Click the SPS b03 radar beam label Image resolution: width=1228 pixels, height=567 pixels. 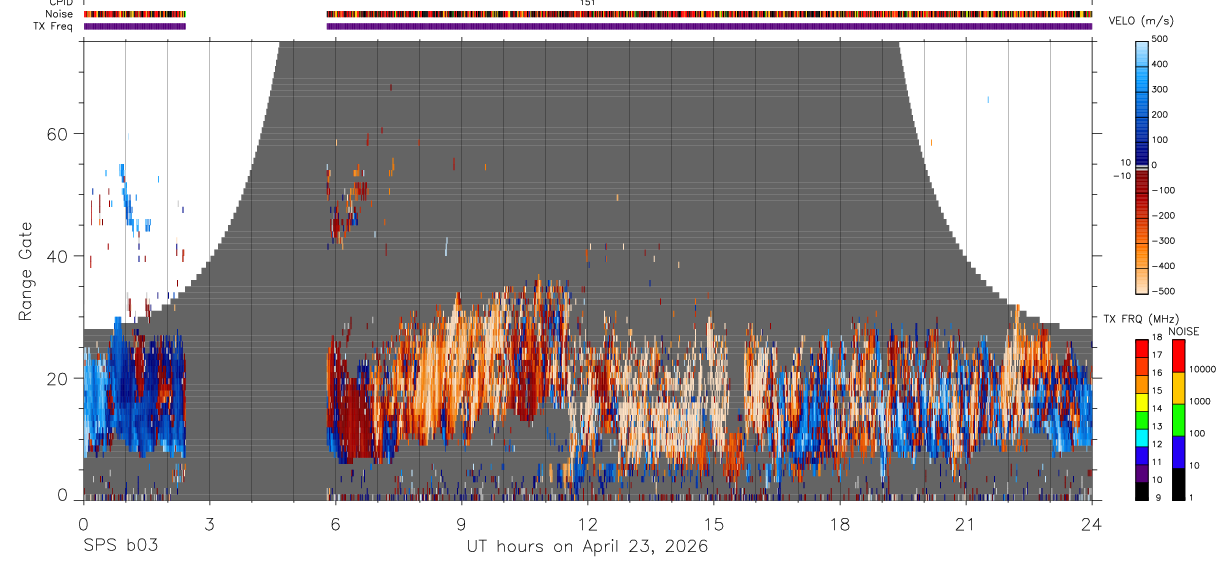120,546
